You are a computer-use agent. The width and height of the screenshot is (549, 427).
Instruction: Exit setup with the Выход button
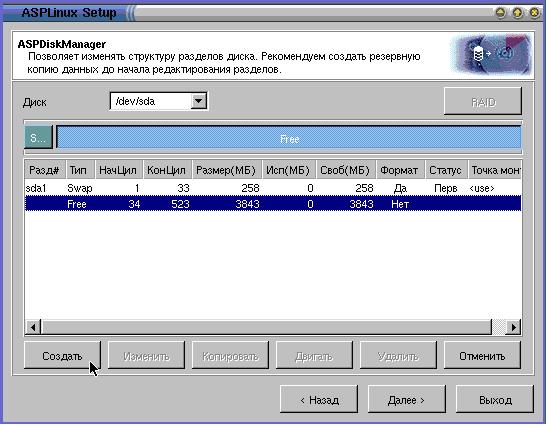pyautogui.click(x=495, y=399)
